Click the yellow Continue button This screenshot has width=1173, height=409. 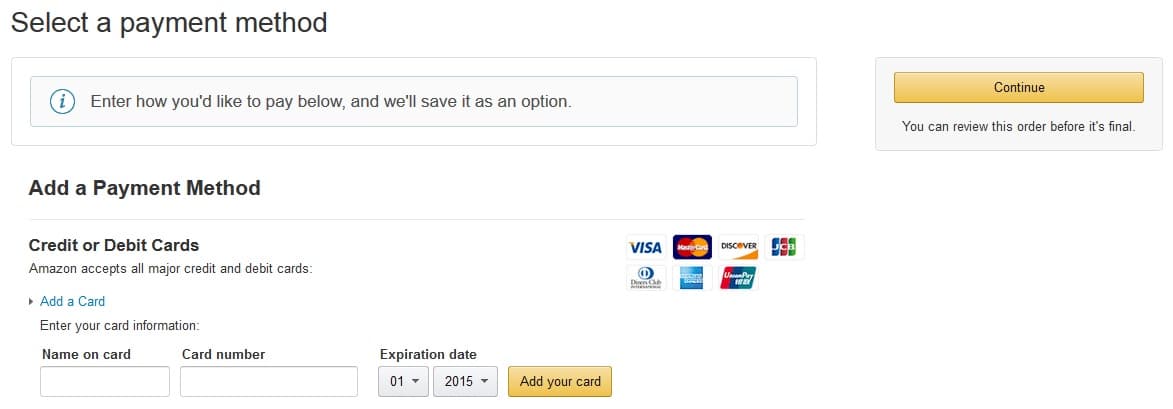[1018, 87]
